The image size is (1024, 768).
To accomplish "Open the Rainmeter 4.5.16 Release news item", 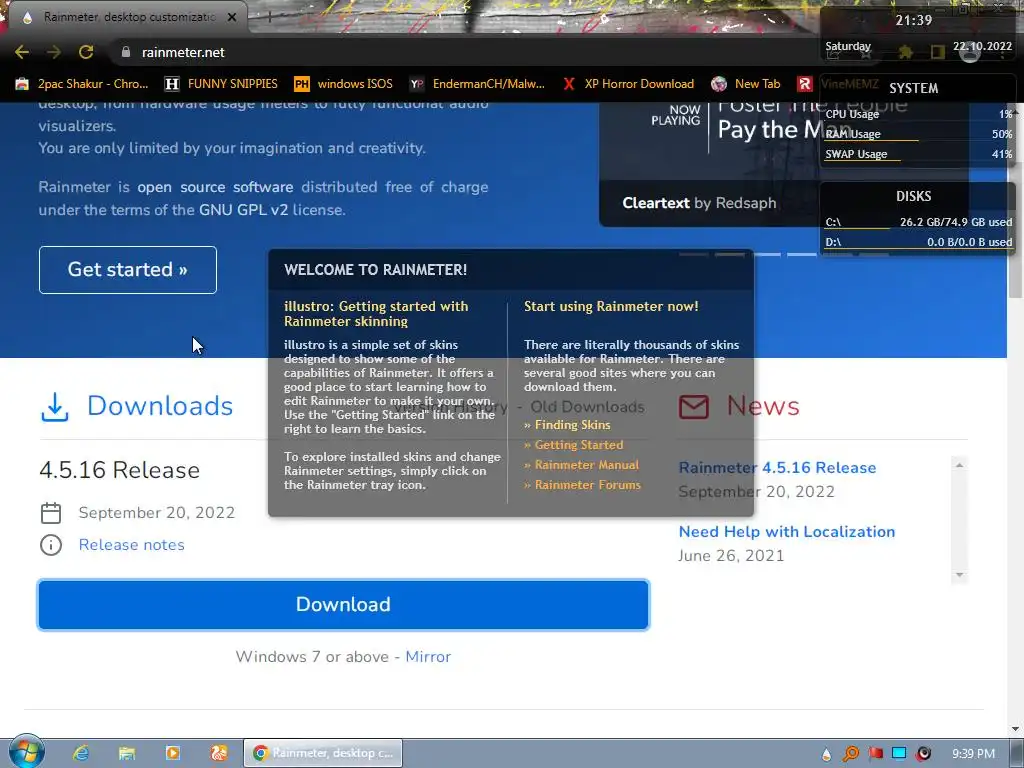I will point(777,468).
